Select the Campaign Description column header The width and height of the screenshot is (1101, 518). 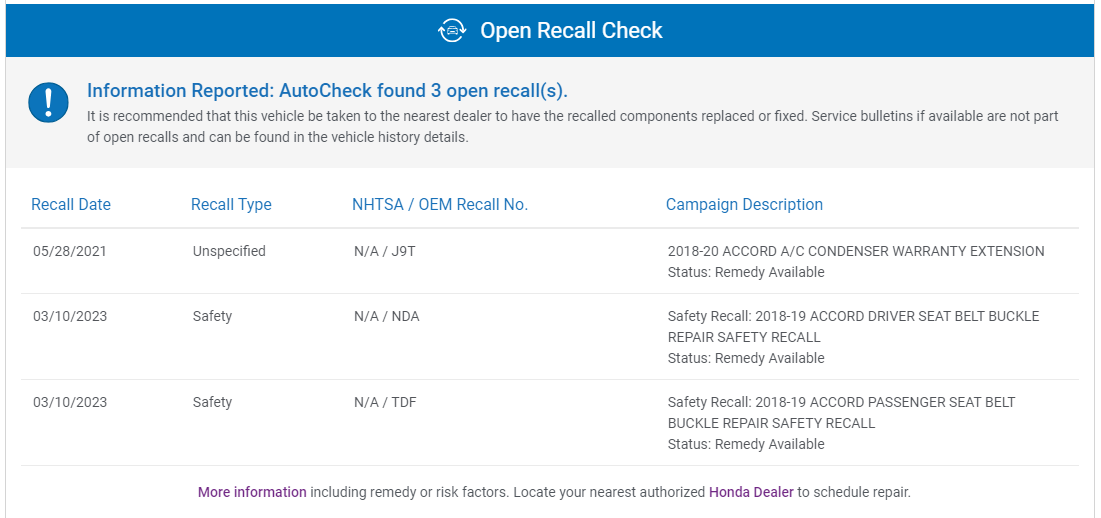click(x=744, y=205)
